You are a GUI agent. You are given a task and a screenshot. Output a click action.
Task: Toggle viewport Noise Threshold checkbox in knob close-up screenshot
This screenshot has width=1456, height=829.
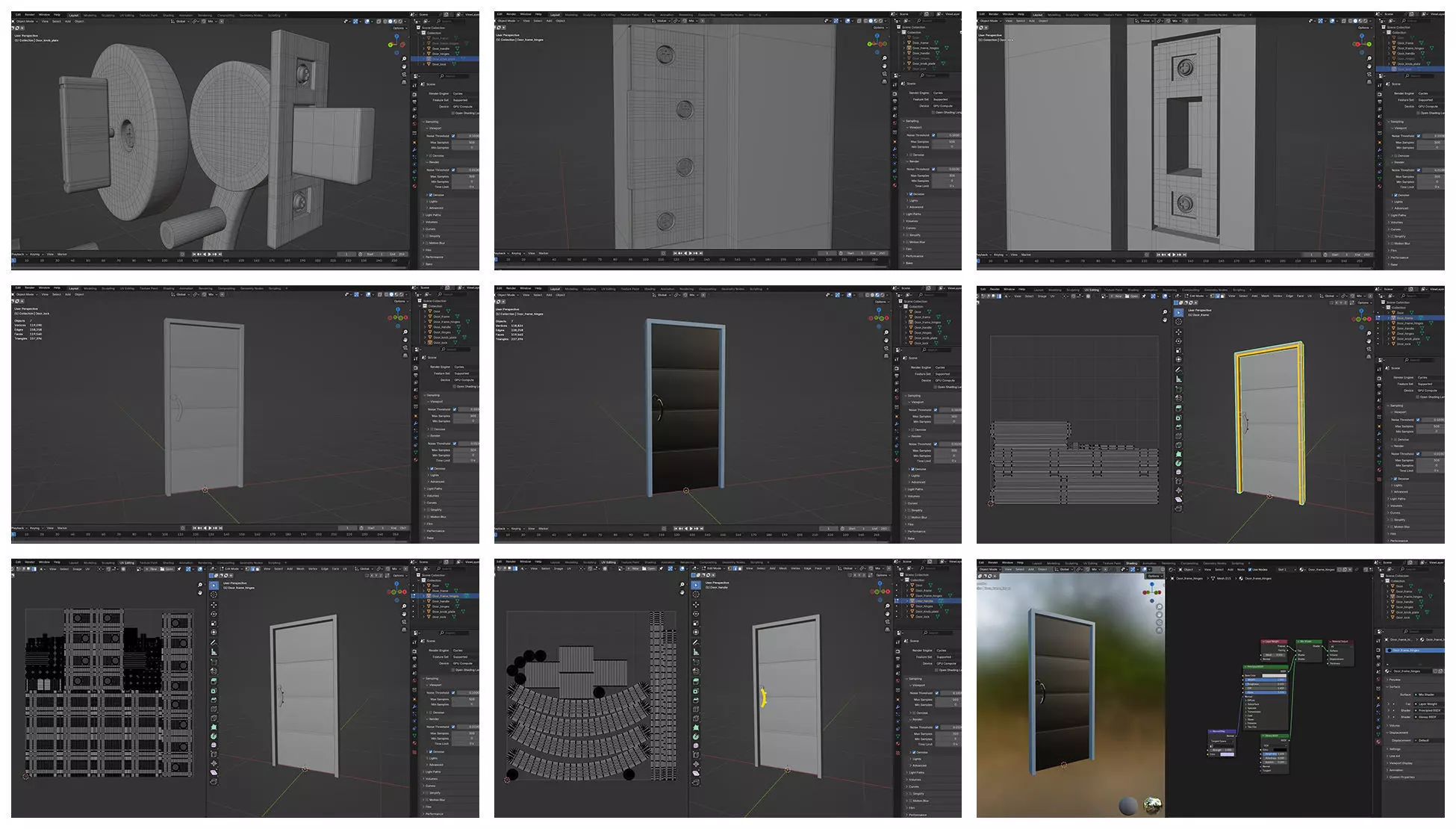click(453, 136)
